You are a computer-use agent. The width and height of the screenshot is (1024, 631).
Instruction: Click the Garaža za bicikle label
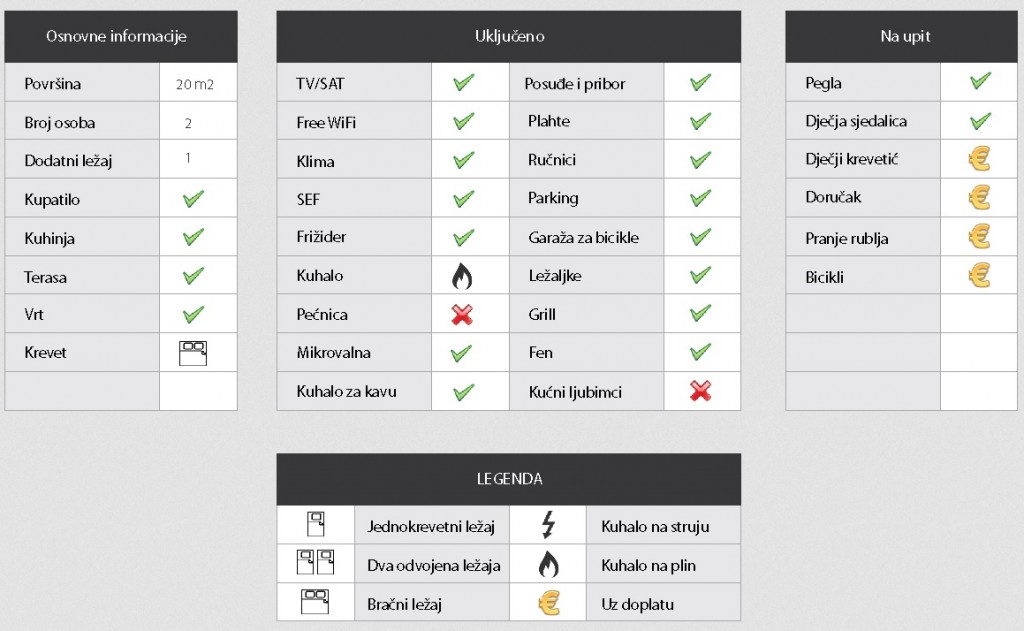[583, 238]
